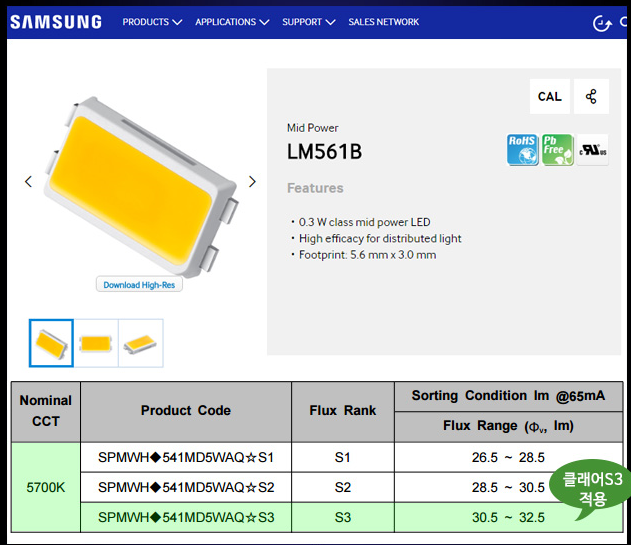Select the first angled LED thumbnail
This screenshot has width=631, height=545.
(51, 343)
